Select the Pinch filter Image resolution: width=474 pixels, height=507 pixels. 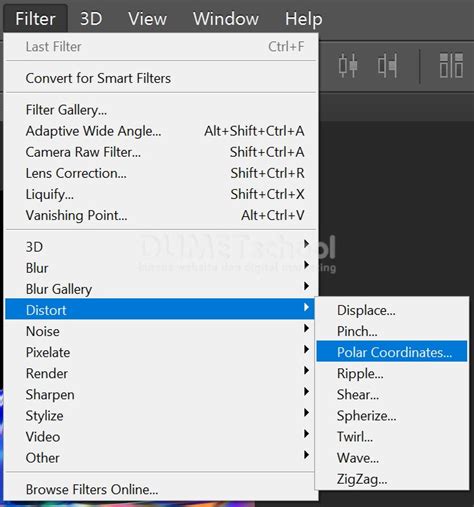pyautogui.click(x=392, y=331)
